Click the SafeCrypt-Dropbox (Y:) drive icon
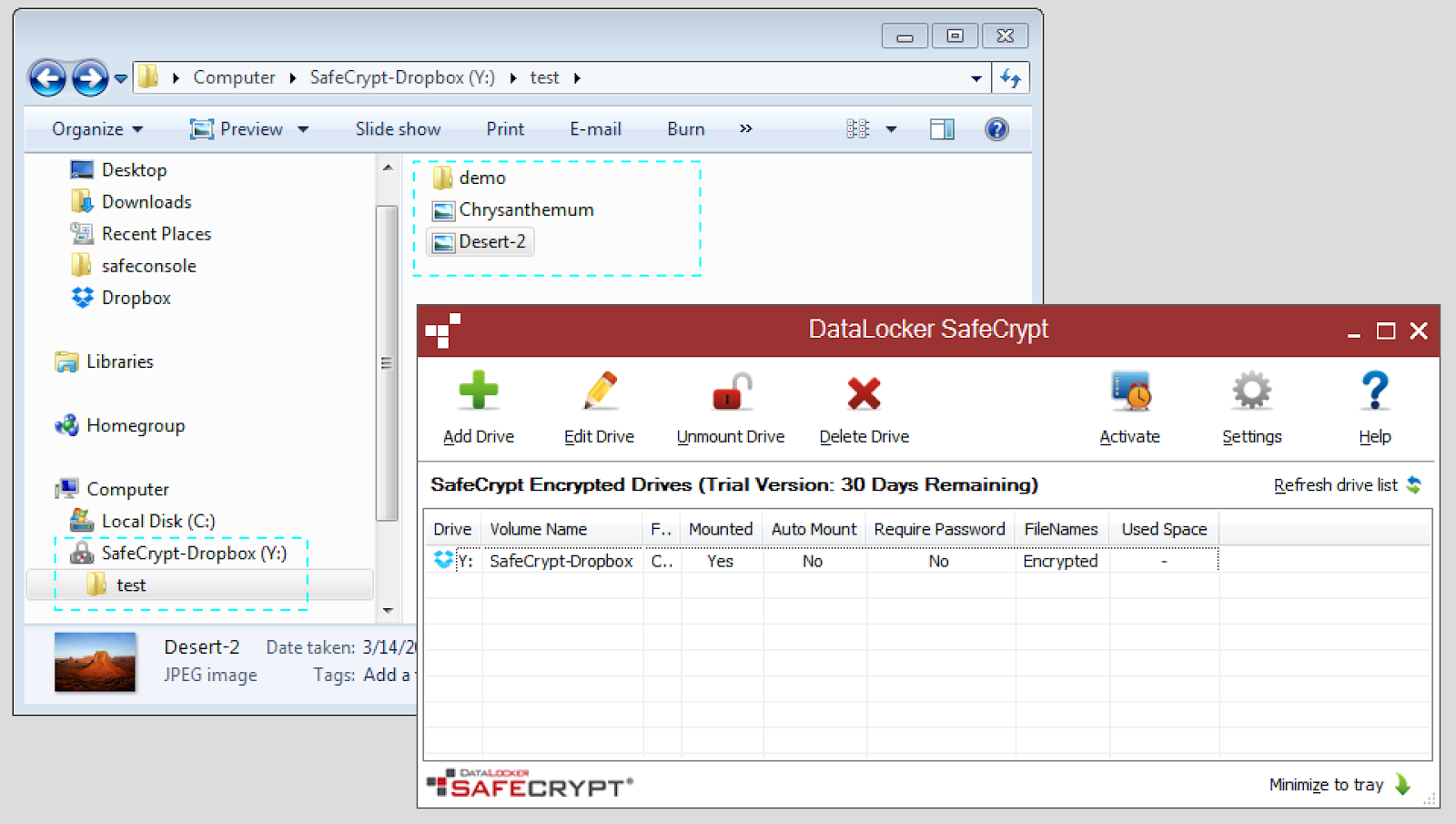This screenshot has height=824, width=1456. pyautogui.click(x=82, y=553)
